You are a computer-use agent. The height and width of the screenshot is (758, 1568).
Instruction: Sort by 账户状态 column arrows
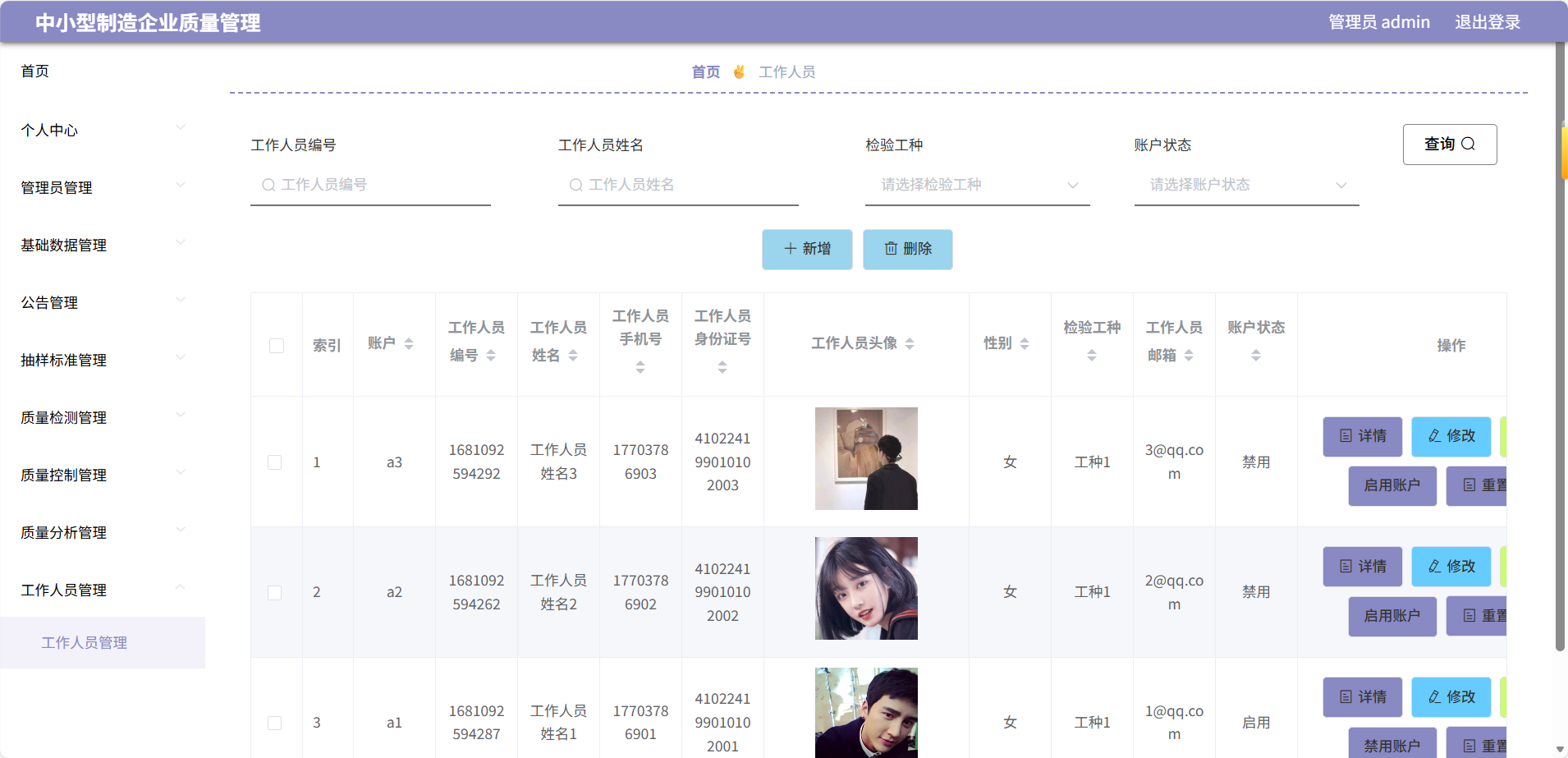coord(1256,356)
